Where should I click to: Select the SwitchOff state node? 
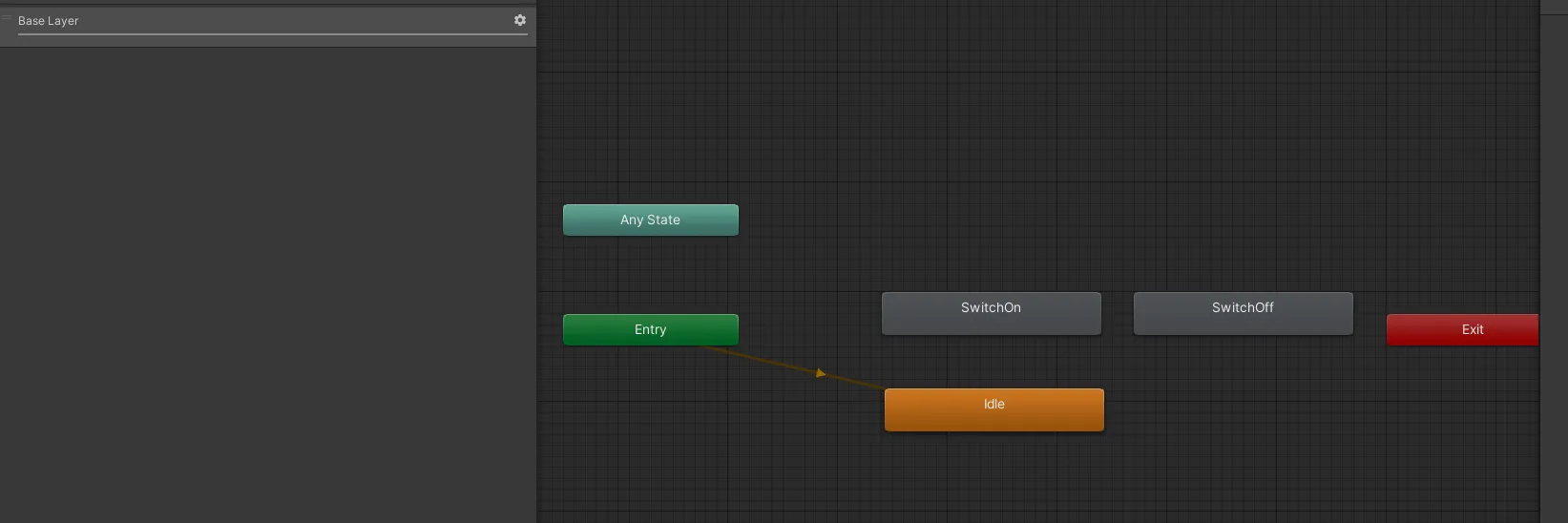click(1243, 313)
